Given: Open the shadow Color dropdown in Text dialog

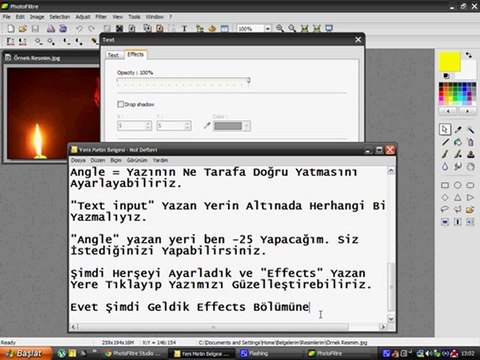Looking at the screenshot, I should pos(247,126).
